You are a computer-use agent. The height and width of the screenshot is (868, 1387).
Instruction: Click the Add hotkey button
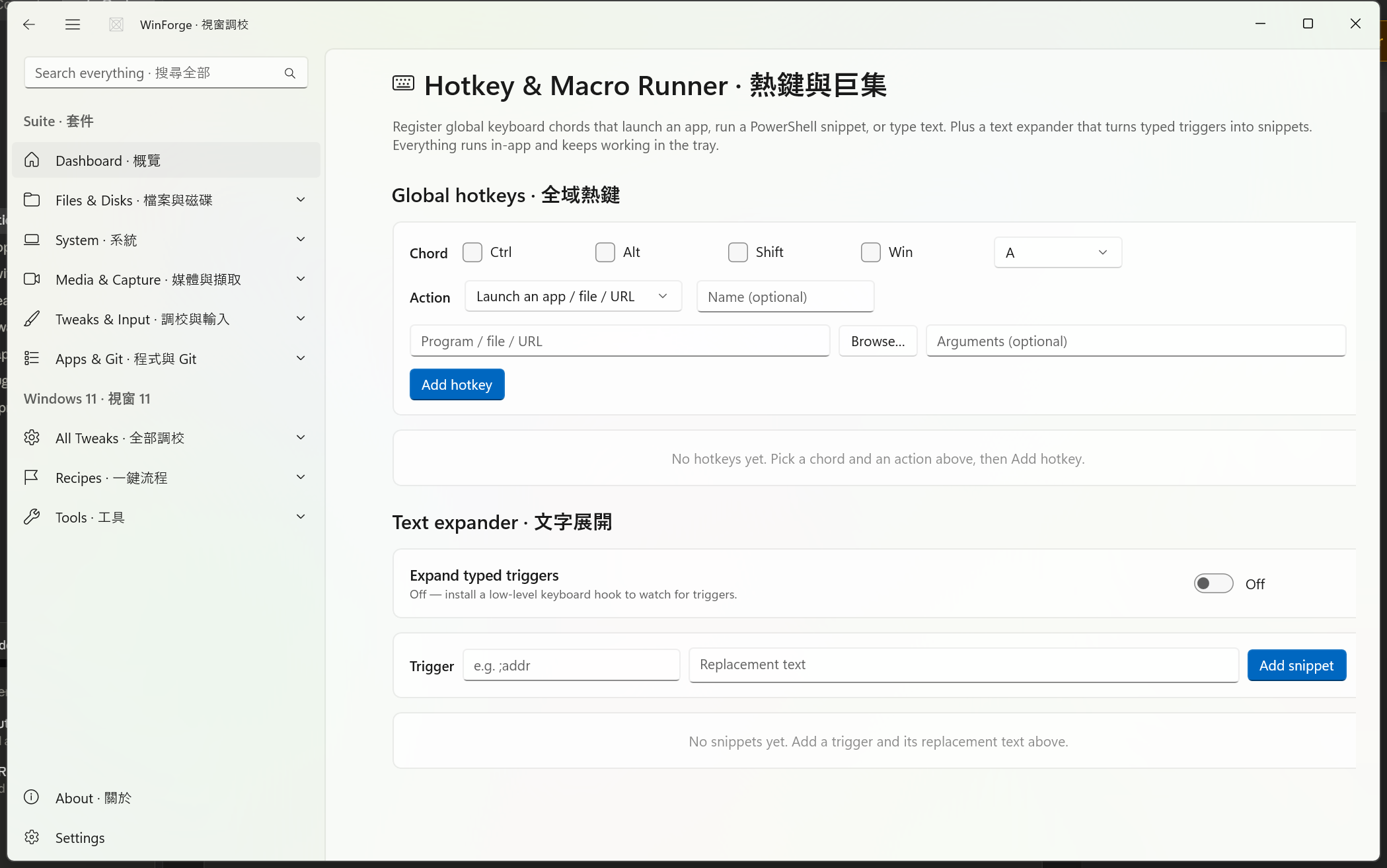457,384
